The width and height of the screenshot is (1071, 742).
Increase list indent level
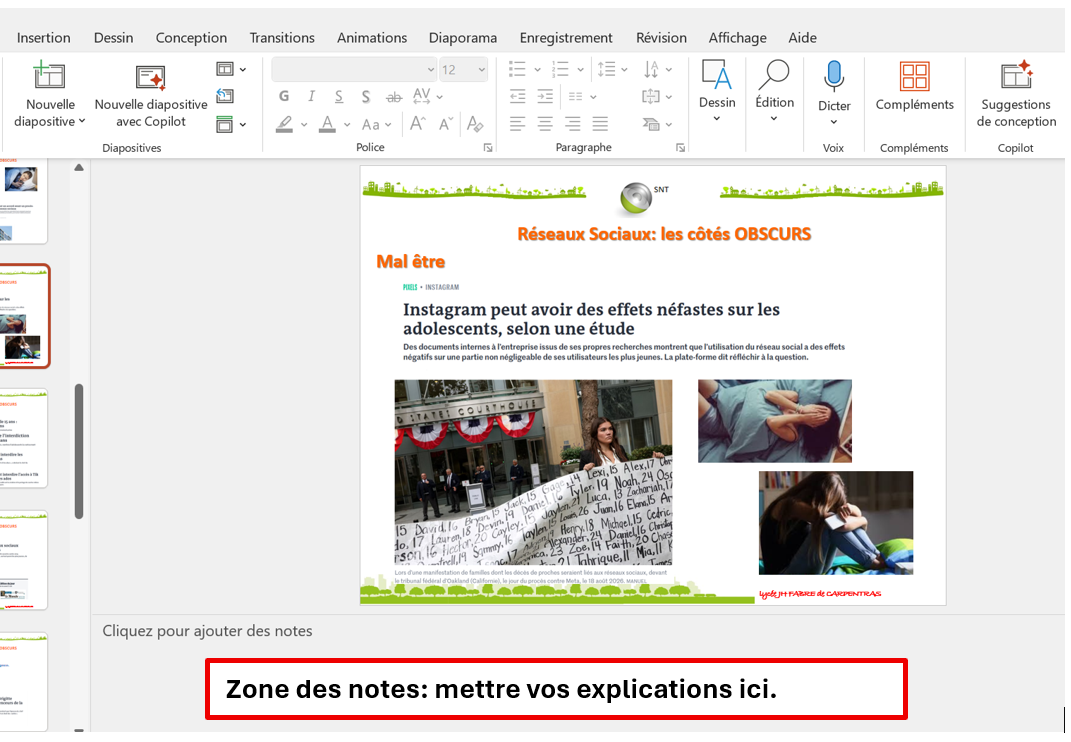click(545, 96)
